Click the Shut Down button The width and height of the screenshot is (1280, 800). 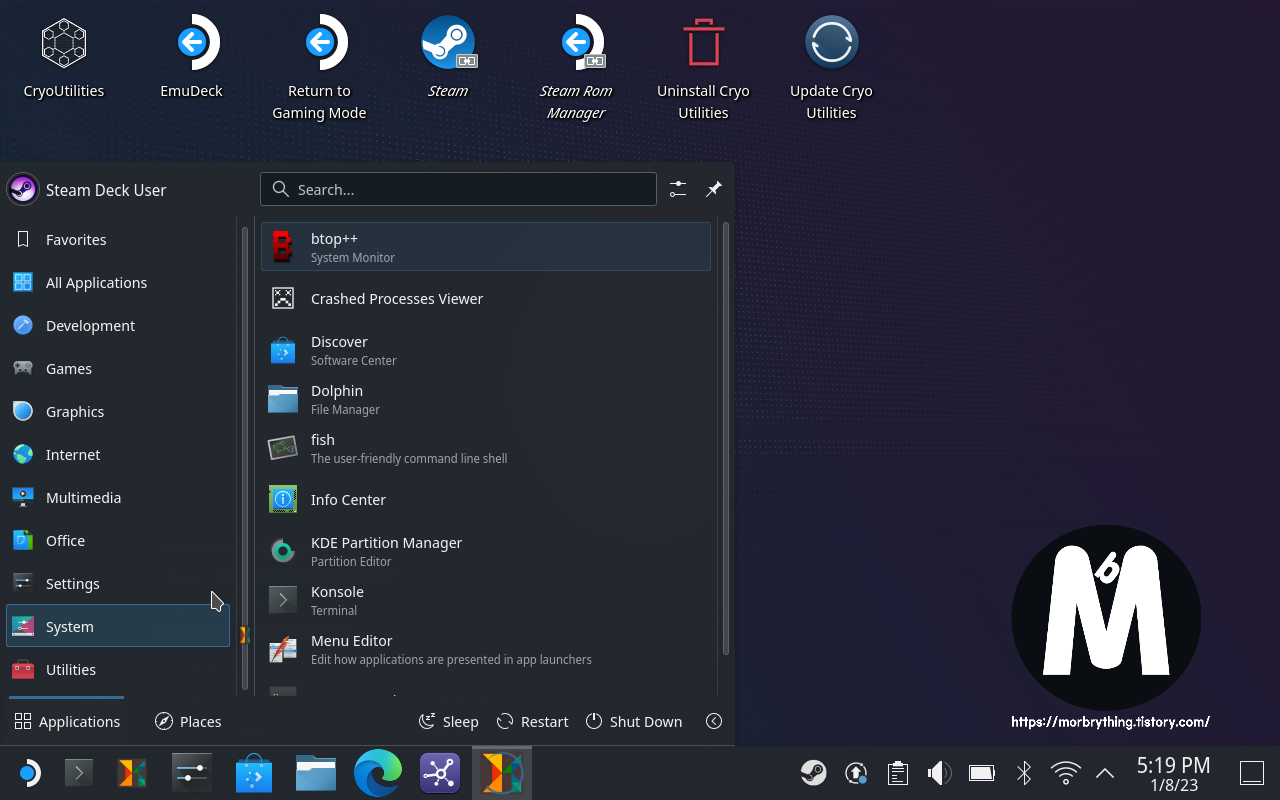point(634,721)
